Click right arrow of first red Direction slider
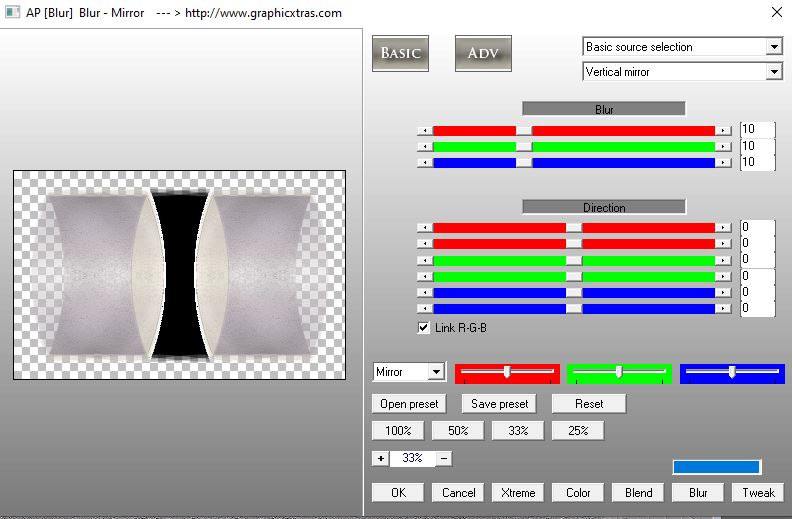The width and height of the screenshot is (792, 519). tap(723, 228)
